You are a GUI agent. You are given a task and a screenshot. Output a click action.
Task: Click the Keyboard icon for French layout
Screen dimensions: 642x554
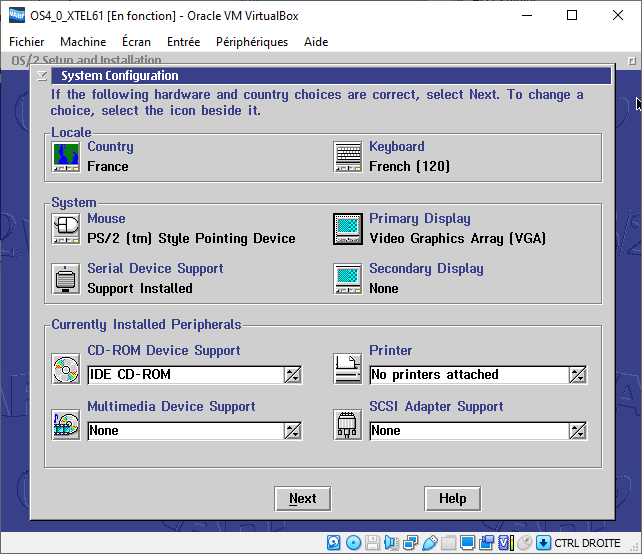[x=347, y=157]
